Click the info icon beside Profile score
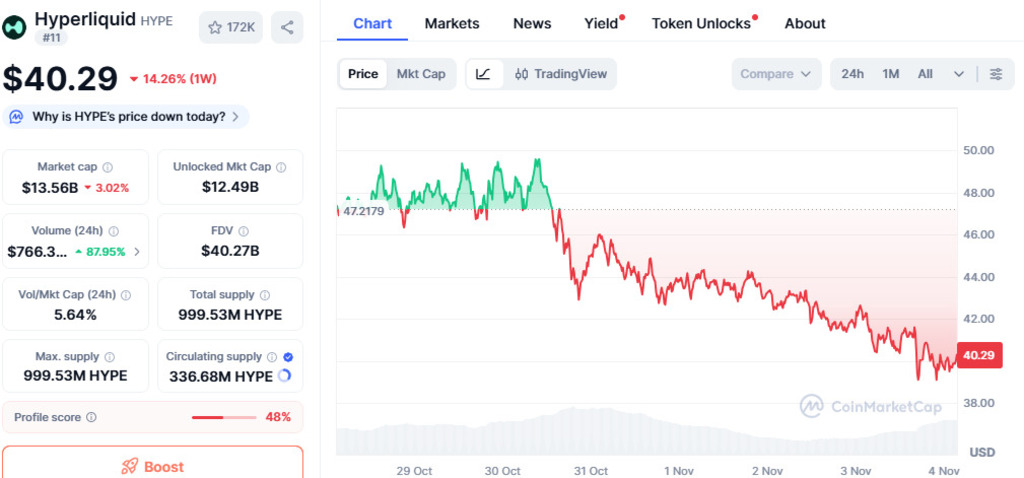 [x=91, y=417]
